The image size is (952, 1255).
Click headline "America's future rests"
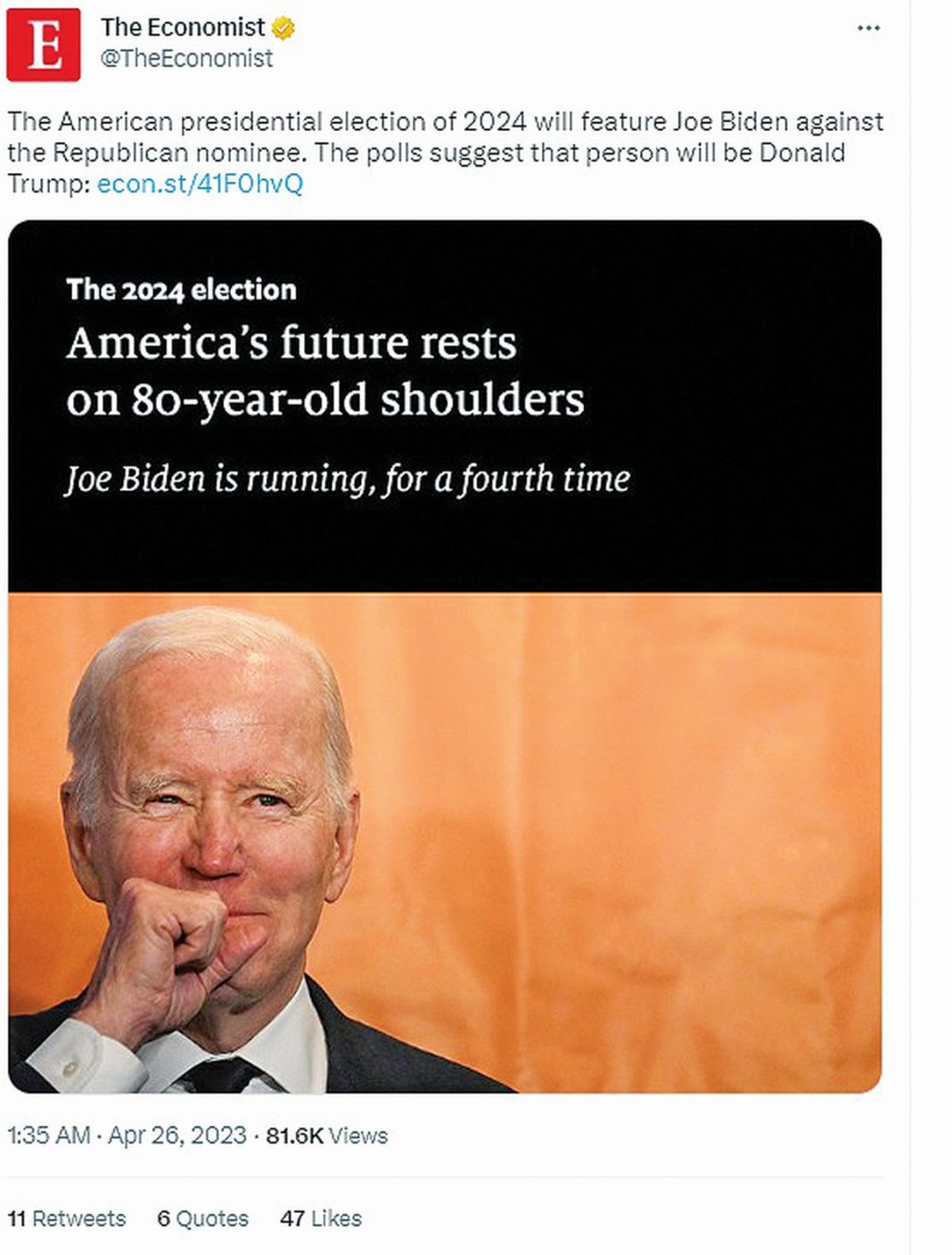[x=291, y=343]
